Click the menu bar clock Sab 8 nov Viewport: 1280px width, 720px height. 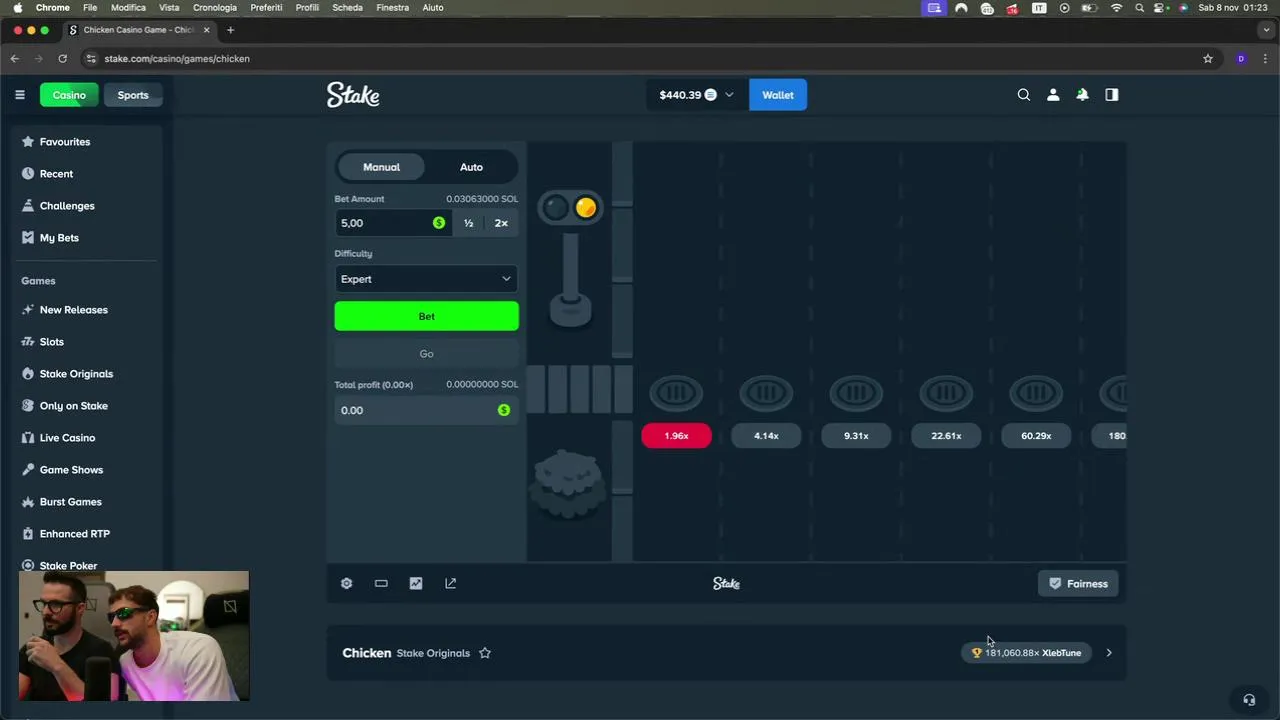[1233, 7]
